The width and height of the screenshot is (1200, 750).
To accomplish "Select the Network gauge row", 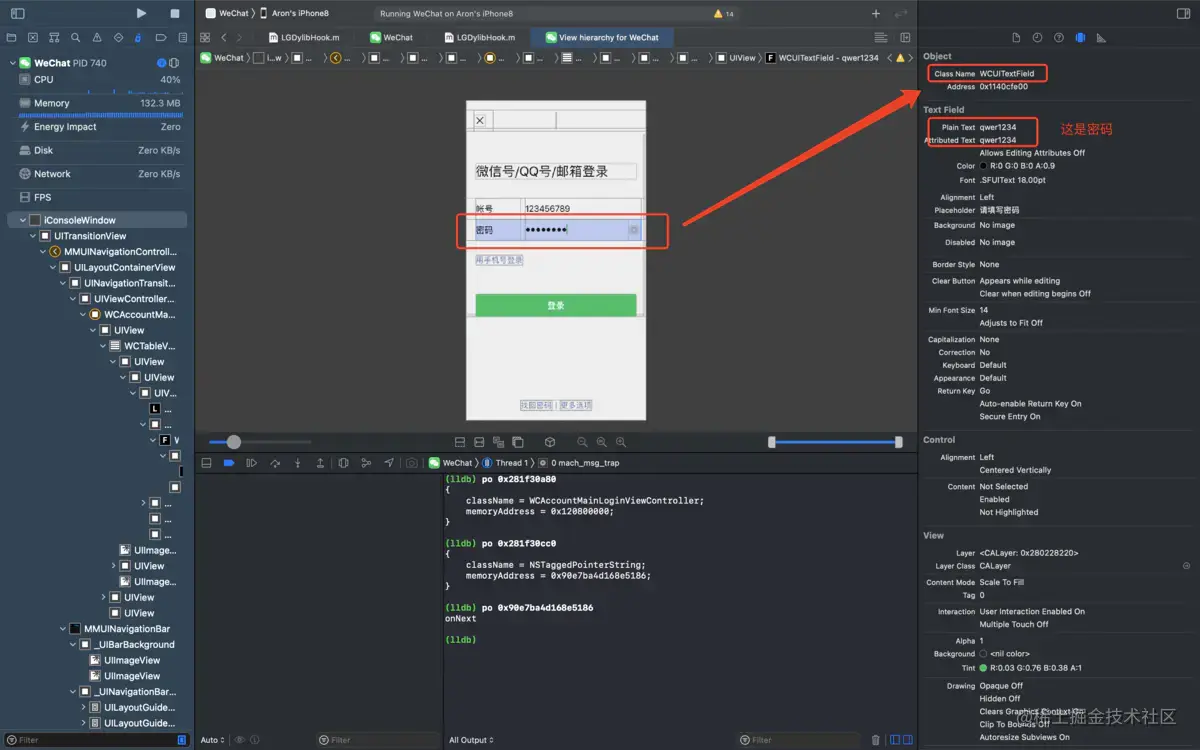I will [x=98, y=174].
